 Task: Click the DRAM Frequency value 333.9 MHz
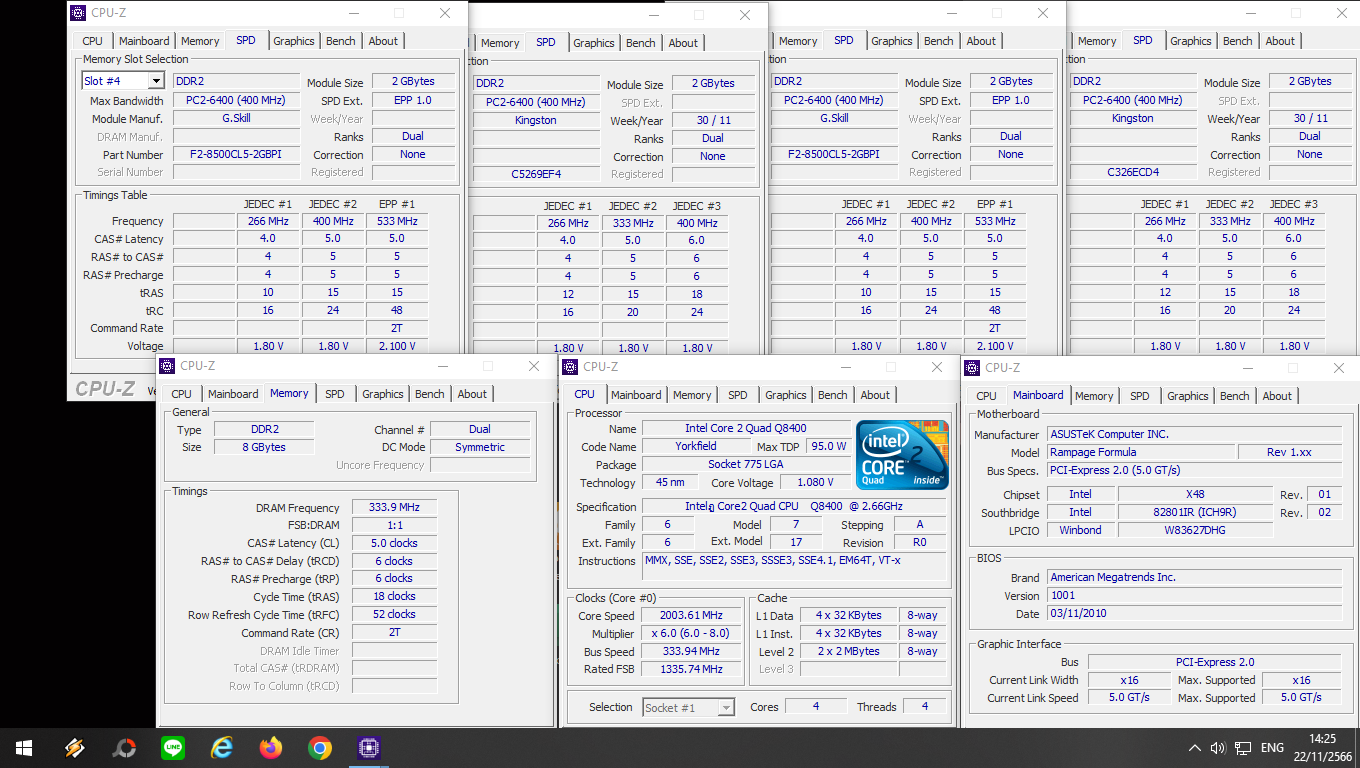394,507
